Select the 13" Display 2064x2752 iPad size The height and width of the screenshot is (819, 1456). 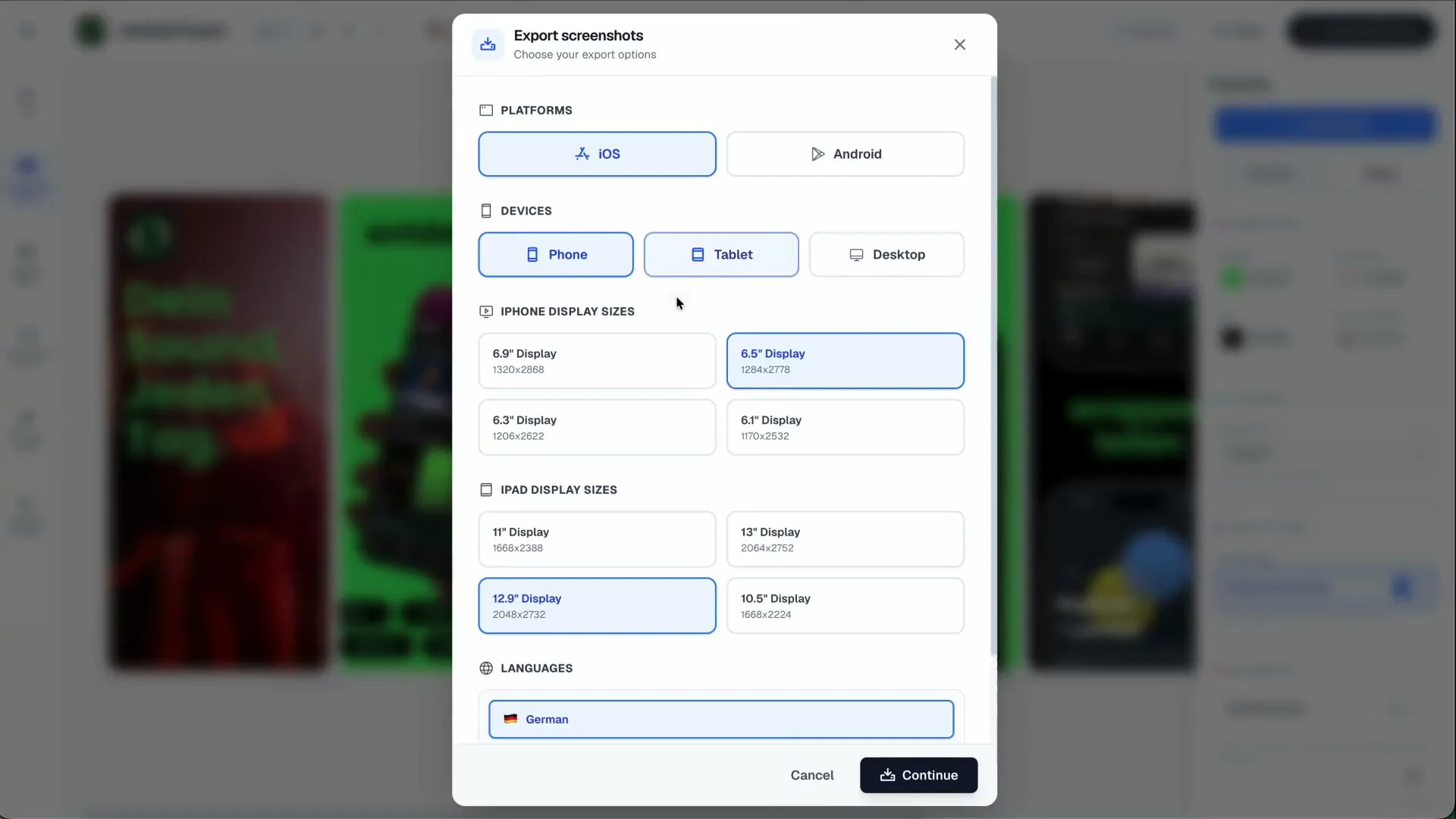tap(846, 539)
